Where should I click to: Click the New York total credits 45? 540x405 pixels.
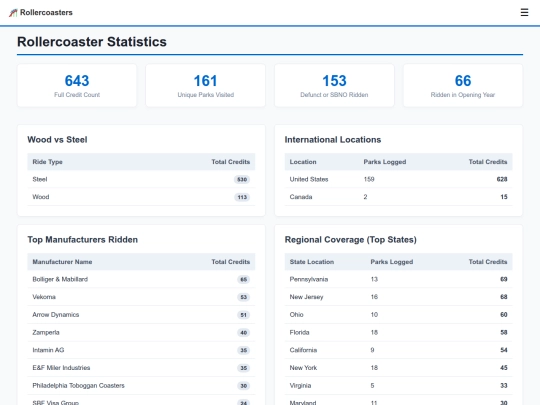point(504,368)
